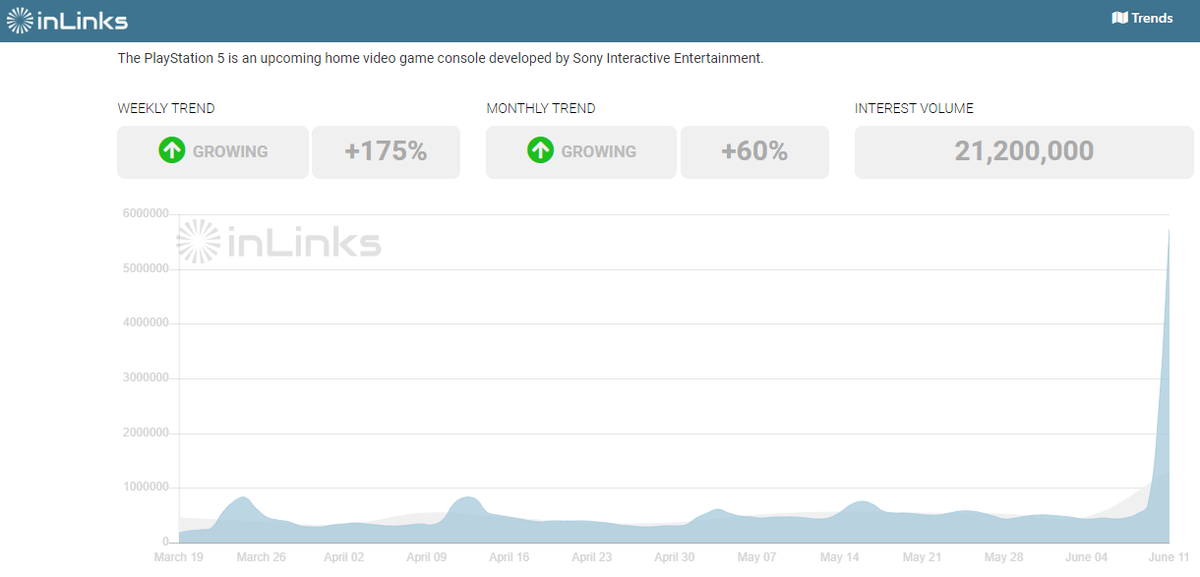Click the 5000000 y-axis label
Viewport: 1200px width, 577px height.
146,268
